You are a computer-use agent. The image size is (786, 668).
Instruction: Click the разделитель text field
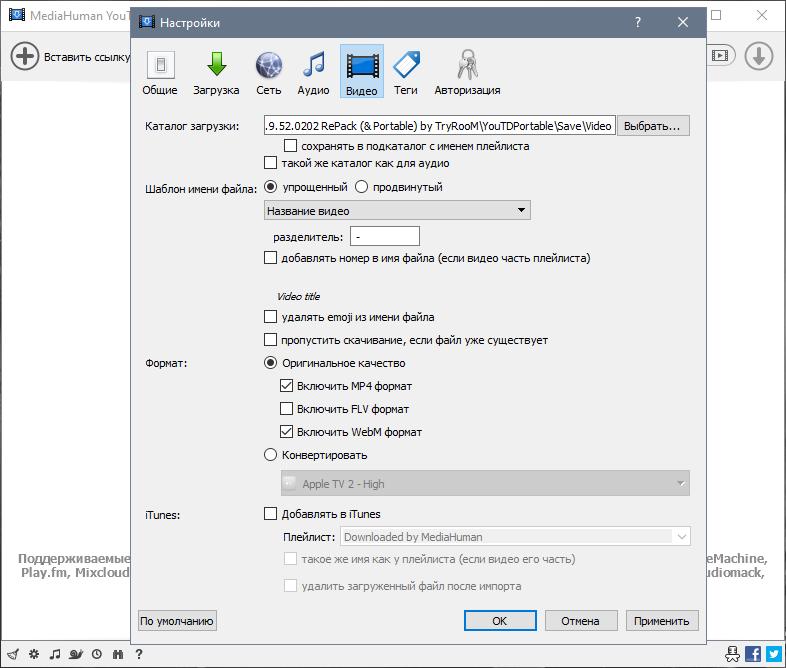click(x=384, y=237)
